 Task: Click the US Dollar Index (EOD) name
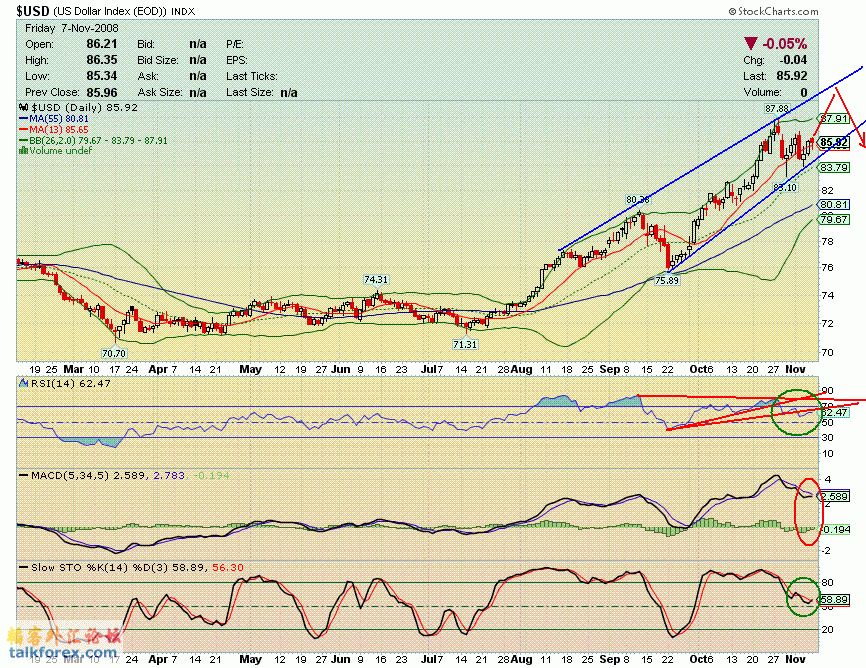pos(109,11)
